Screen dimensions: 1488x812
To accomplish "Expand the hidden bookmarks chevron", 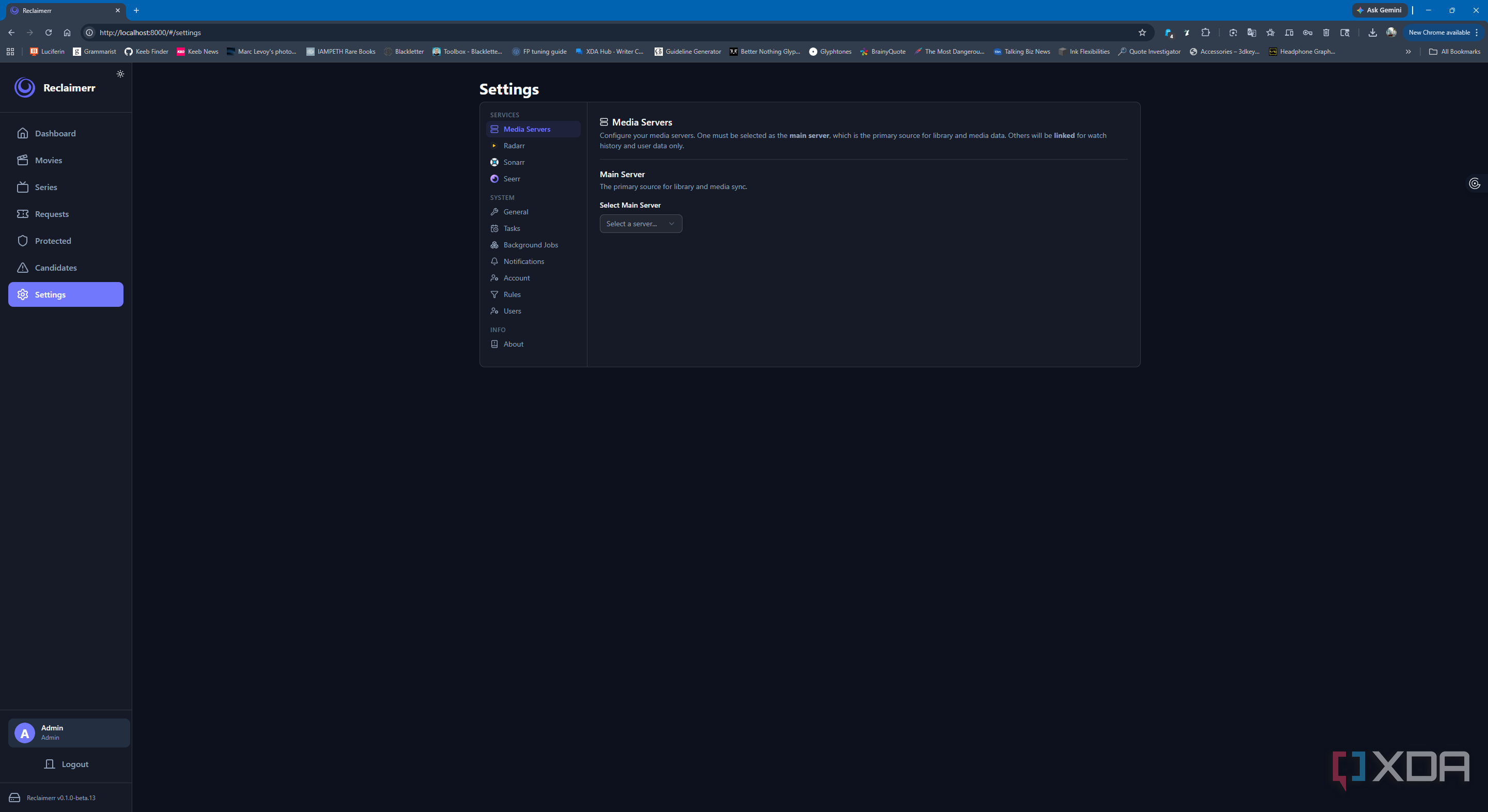I will pyautogui.click(x=1408, y=52).
